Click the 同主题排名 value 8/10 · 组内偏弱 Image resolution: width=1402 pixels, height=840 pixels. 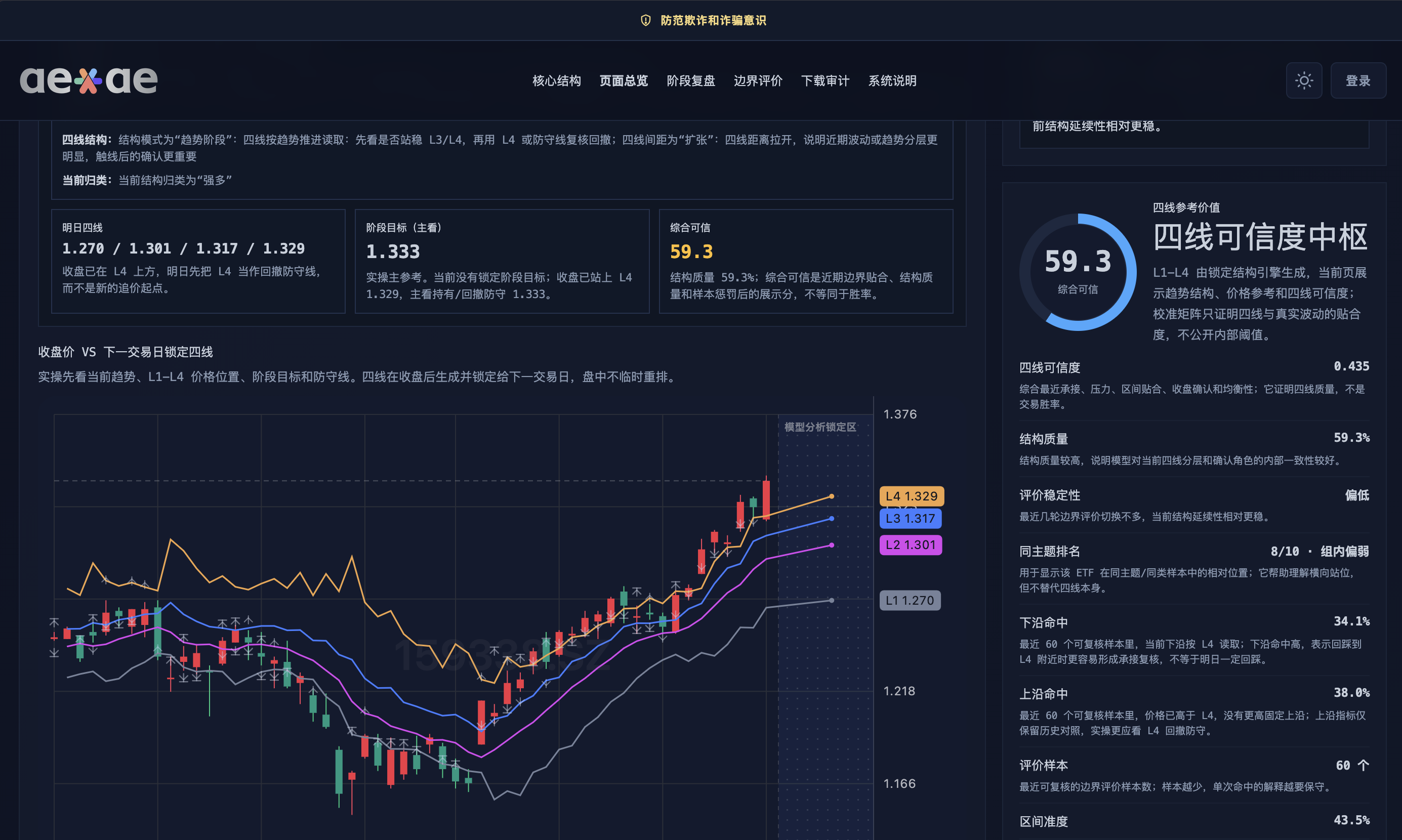click(1319, 552)
